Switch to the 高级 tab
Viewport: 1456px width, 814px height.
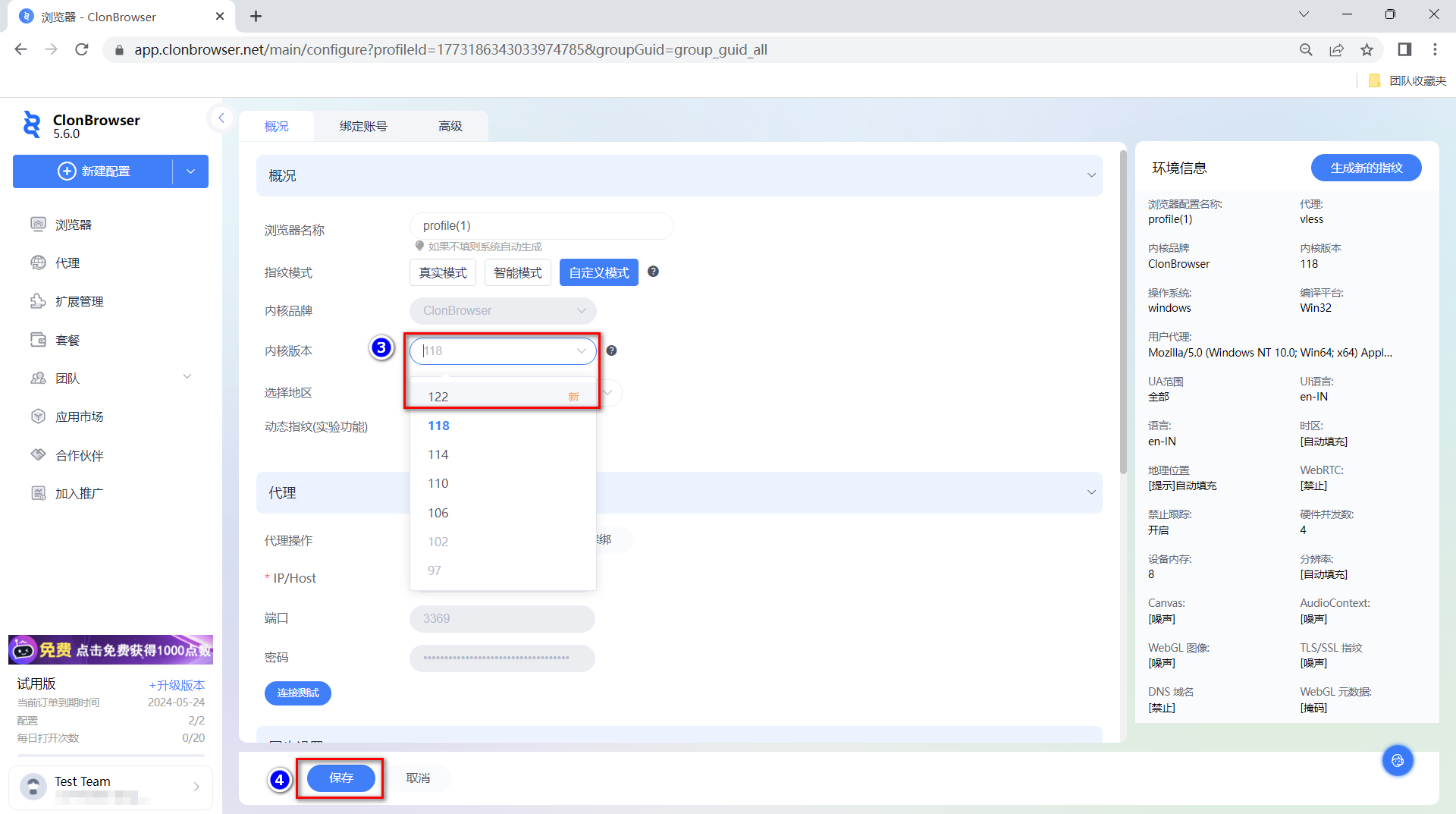(x=450, y=126)
